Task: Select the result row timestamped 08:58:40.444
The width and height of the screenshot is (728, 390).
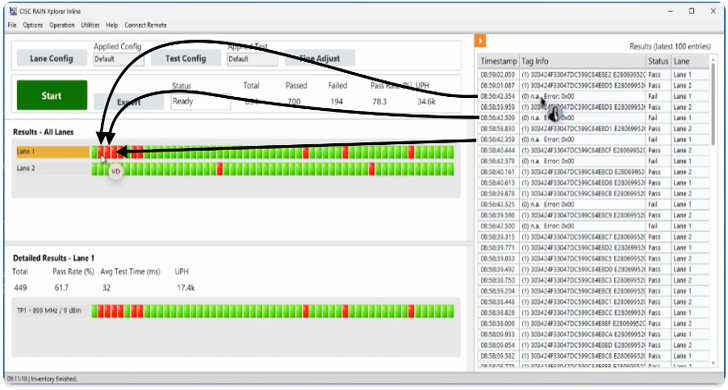Action: [x=594, y=150]
